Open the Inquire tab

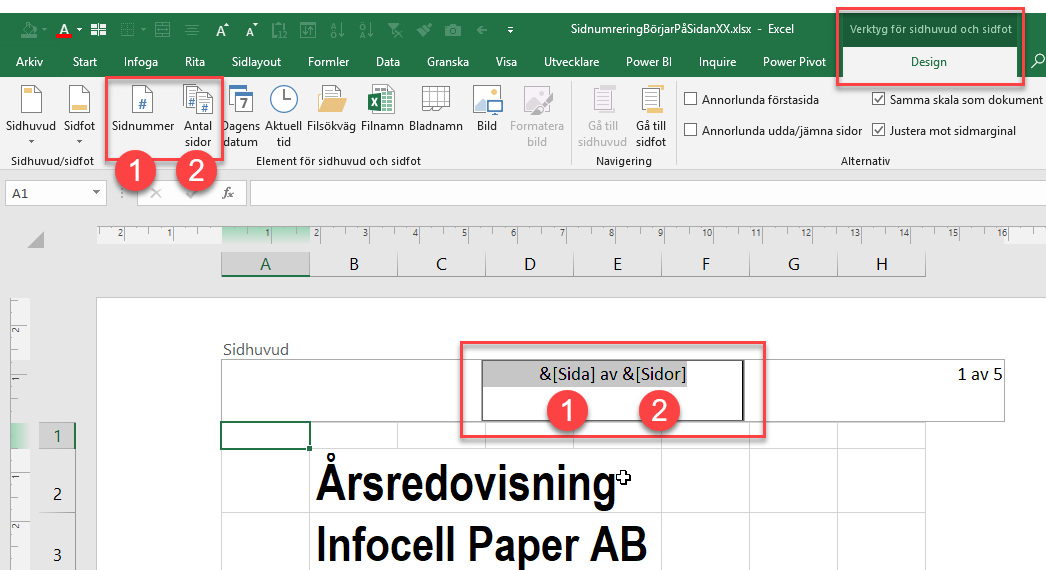coord(717,61)
